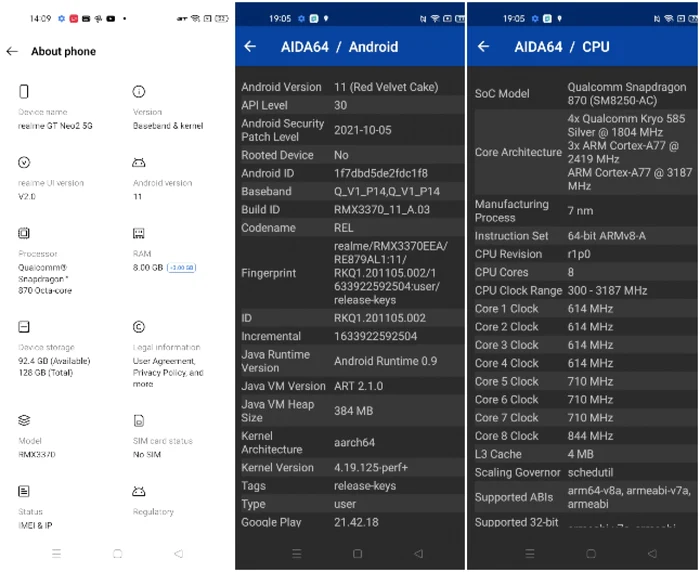Tap the Java VM Heap Size 384 MB value

(x=354, y=411)
